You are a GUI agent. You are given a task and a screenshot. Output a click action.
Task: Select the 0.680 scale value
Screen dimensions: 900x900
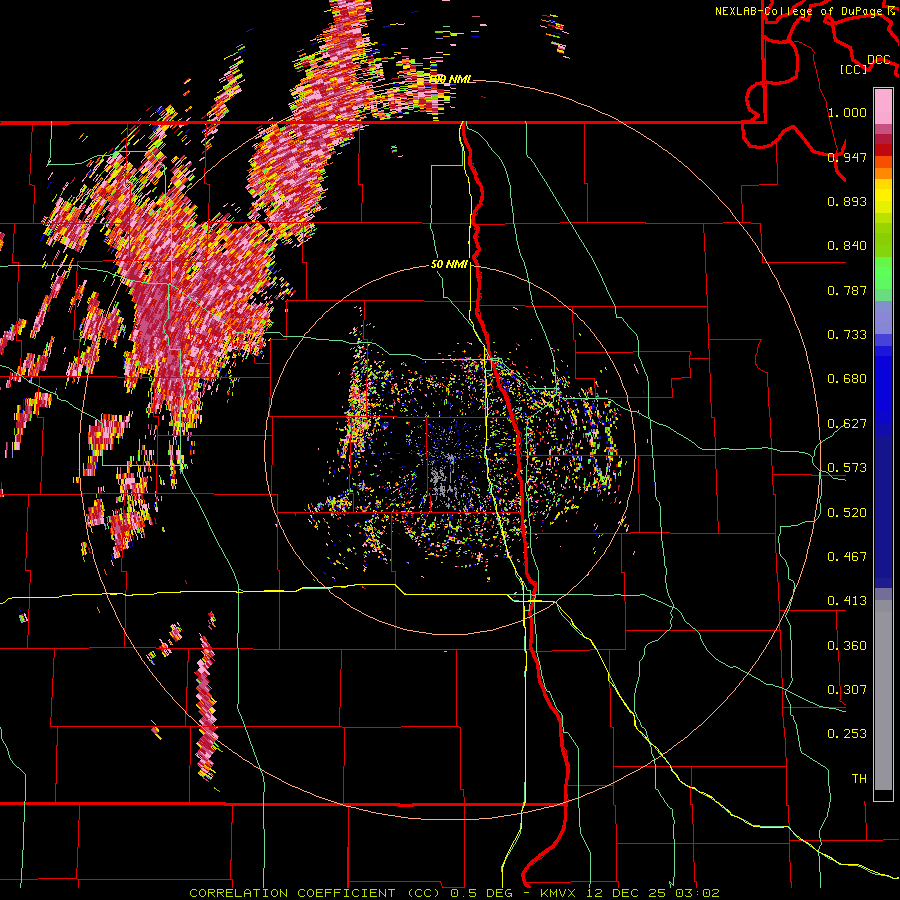pyautogui.click(x=847, y=379)
